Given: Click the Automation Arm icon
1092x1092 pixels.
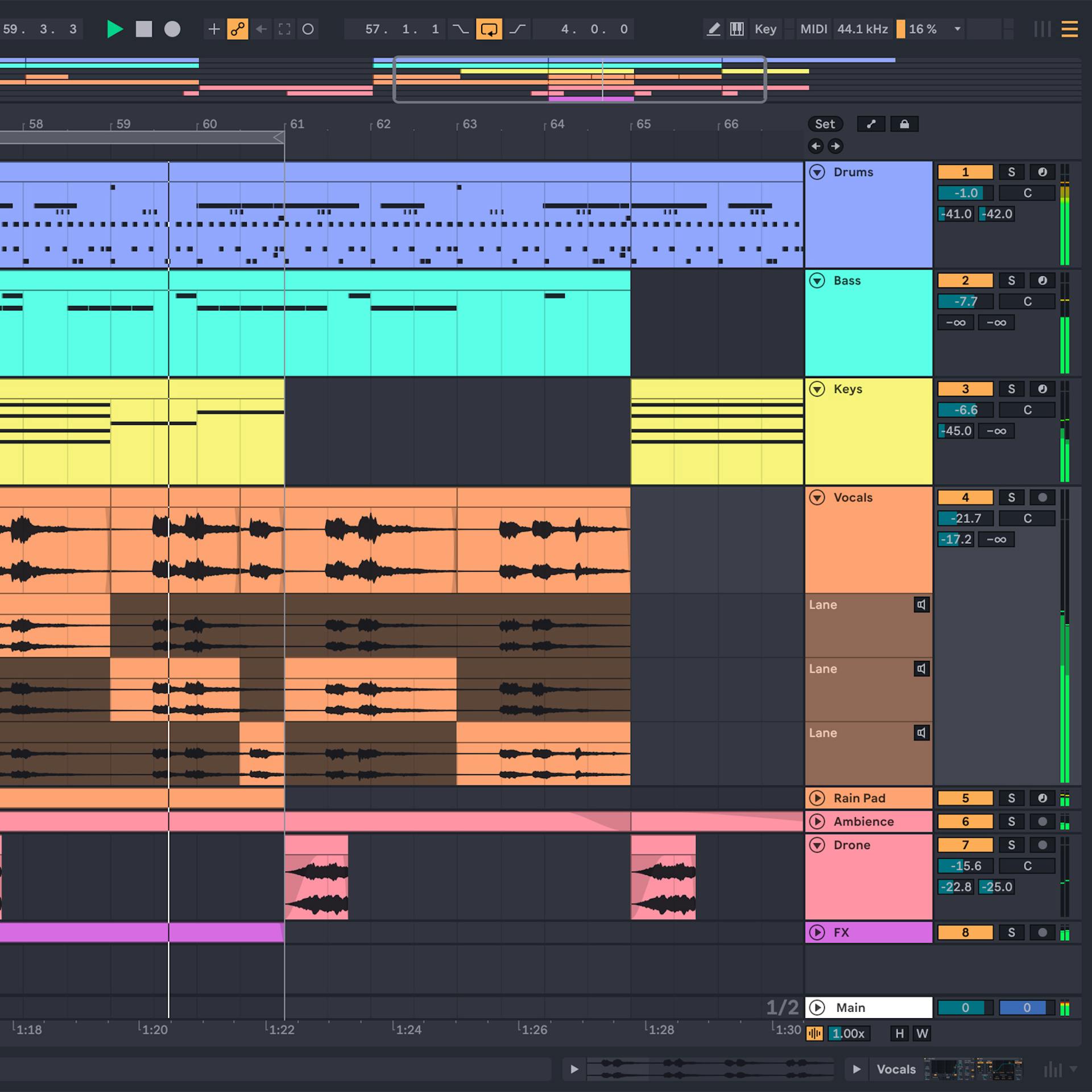Looking at the screenshot, I should tap(237, 29).
